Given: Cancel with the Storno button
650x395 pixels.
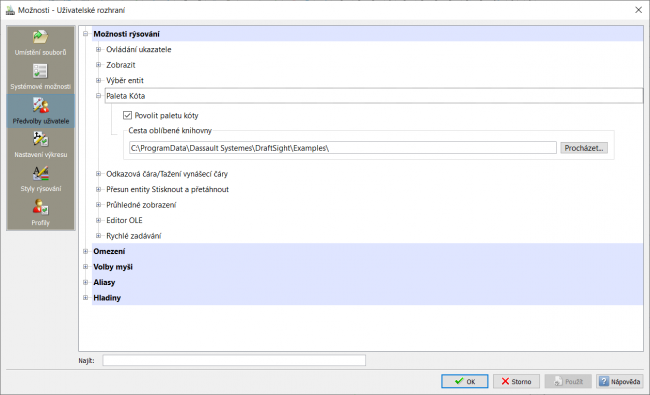Looking at the screenshot, I should click(x=516, y=381).
